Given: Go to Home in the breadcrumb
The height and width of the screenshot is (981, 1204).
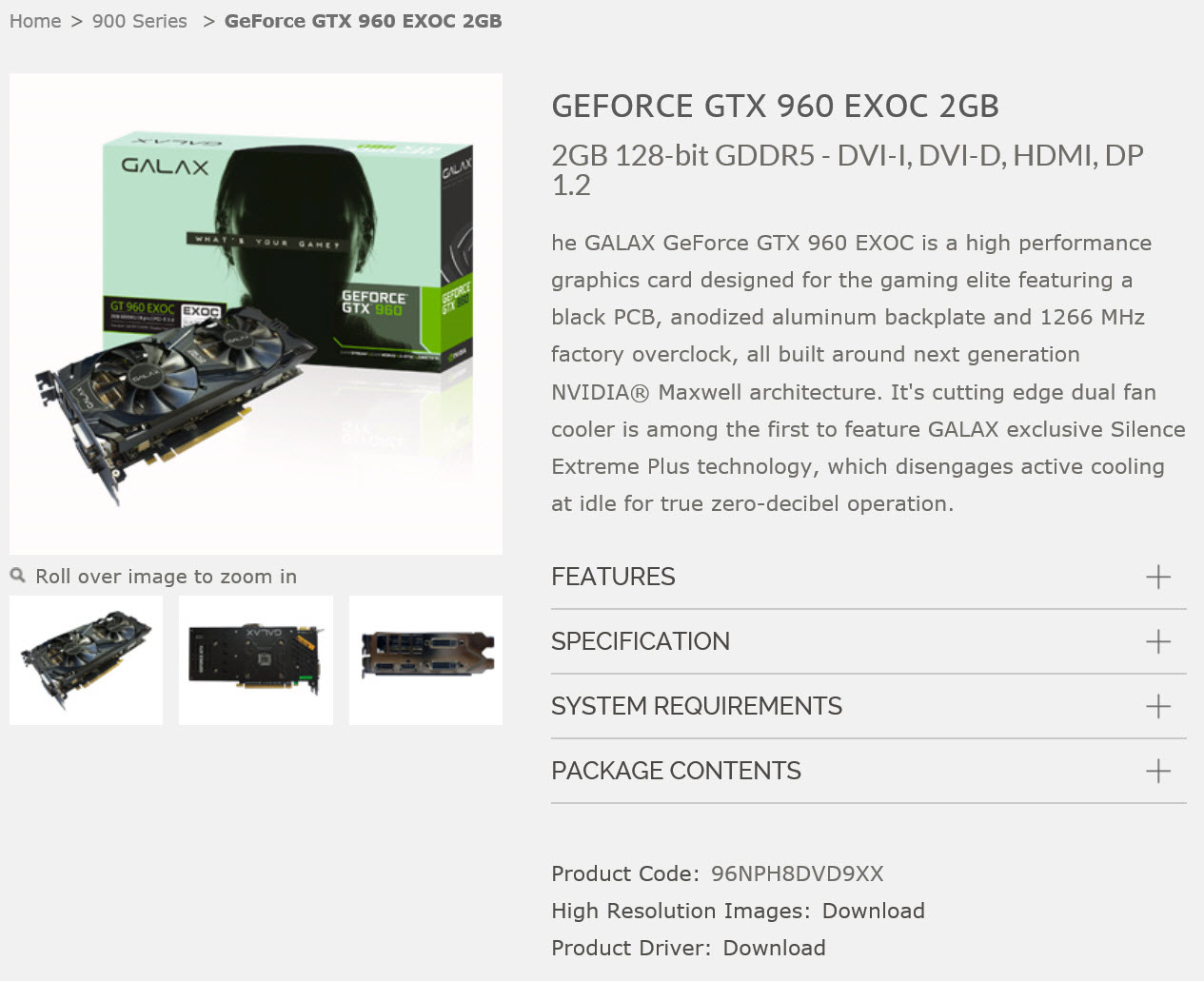Looking at the screenshot, I should point(35,21).
